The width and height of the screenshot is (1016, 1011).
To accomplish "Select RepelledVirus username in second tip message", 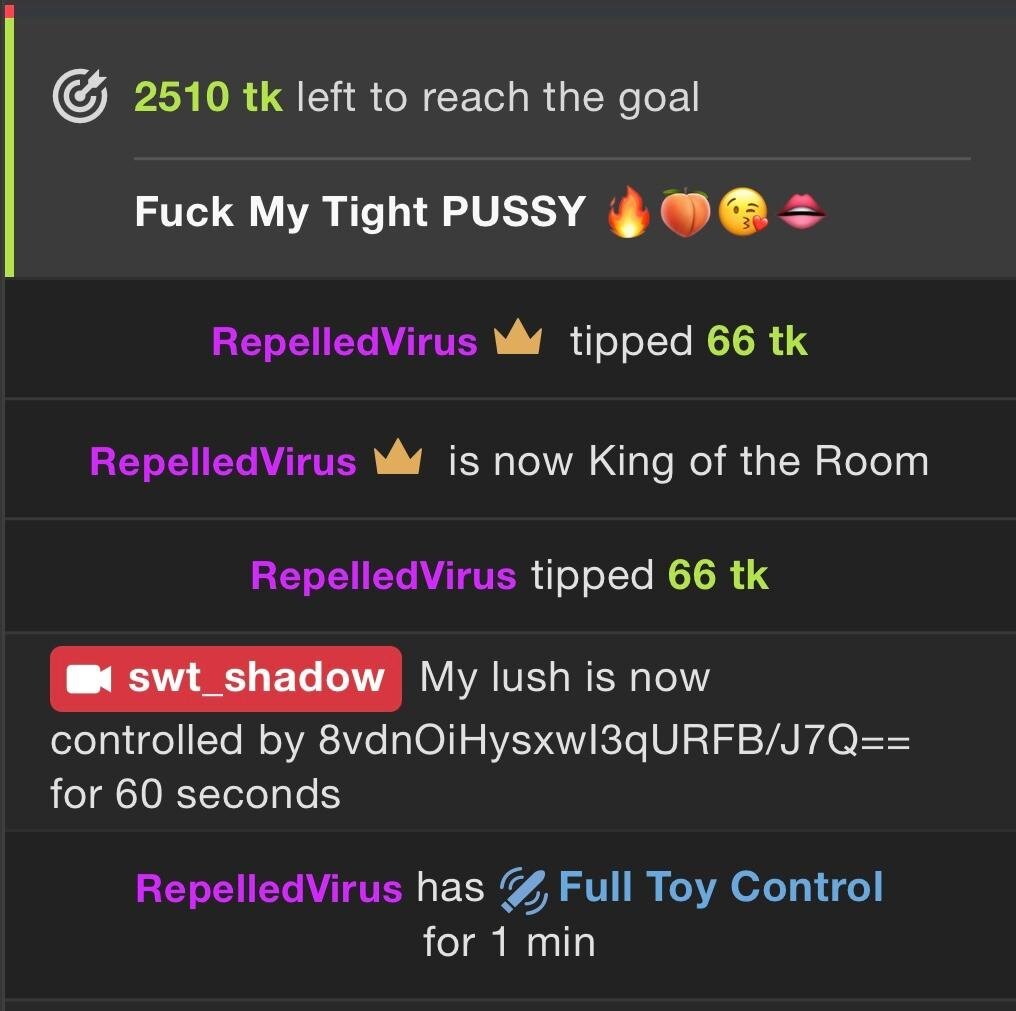I will click(384, 575).
